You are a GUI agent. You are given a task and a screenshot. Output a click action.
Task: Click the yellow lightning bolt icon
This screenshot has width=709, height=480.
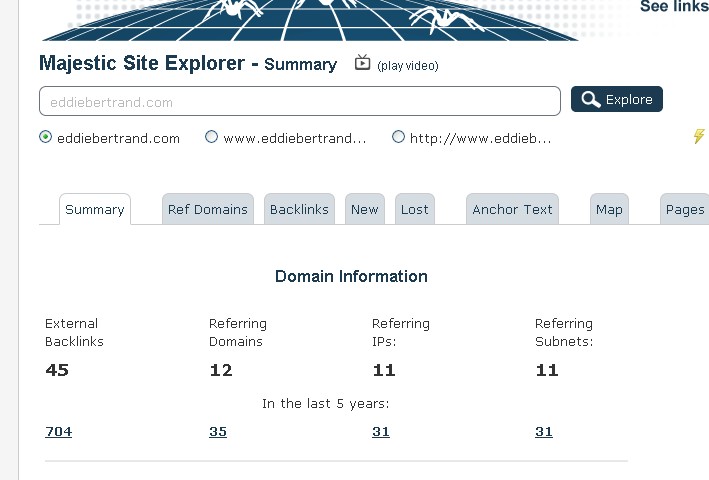click(699, 136)
